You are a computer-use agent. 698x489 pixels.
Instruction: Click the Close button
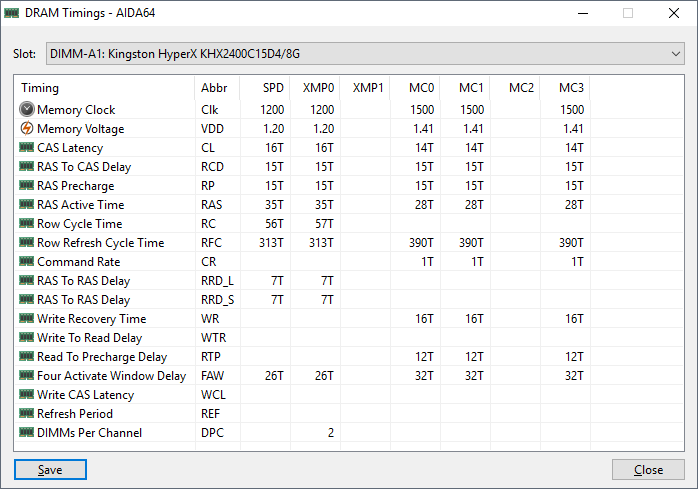[x=648, y=470]
